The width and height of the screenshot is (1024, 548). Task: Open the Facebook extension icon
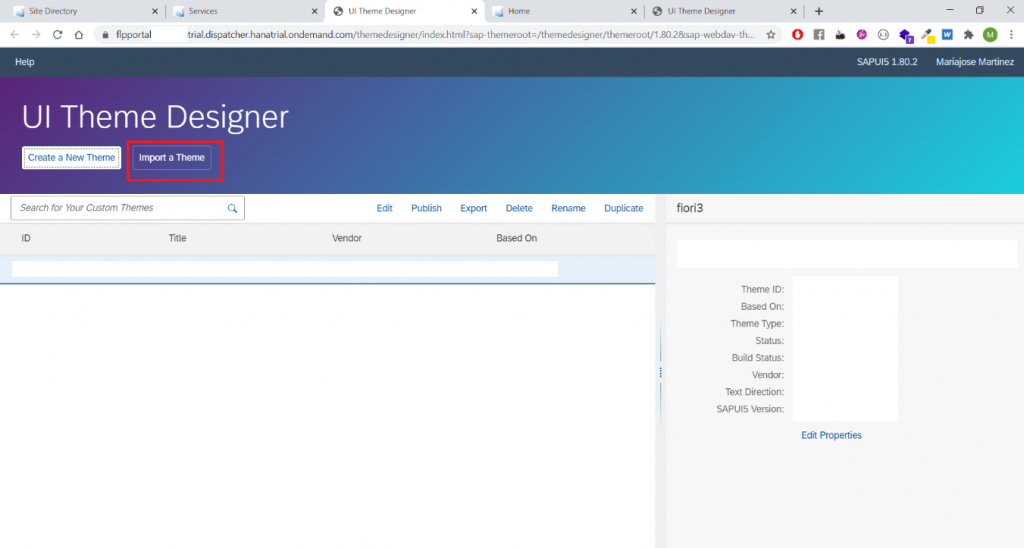(819, 35)
